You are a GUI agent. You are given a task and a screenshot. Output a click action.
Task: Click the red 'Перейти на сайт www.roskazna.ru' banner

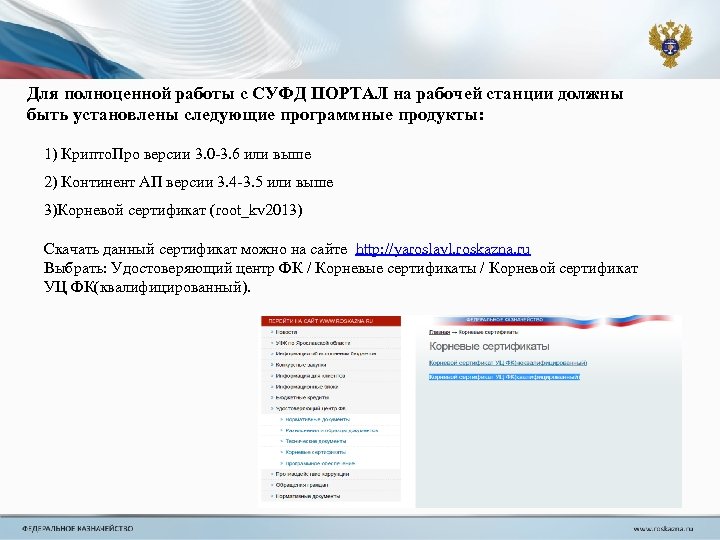(331, 321)
